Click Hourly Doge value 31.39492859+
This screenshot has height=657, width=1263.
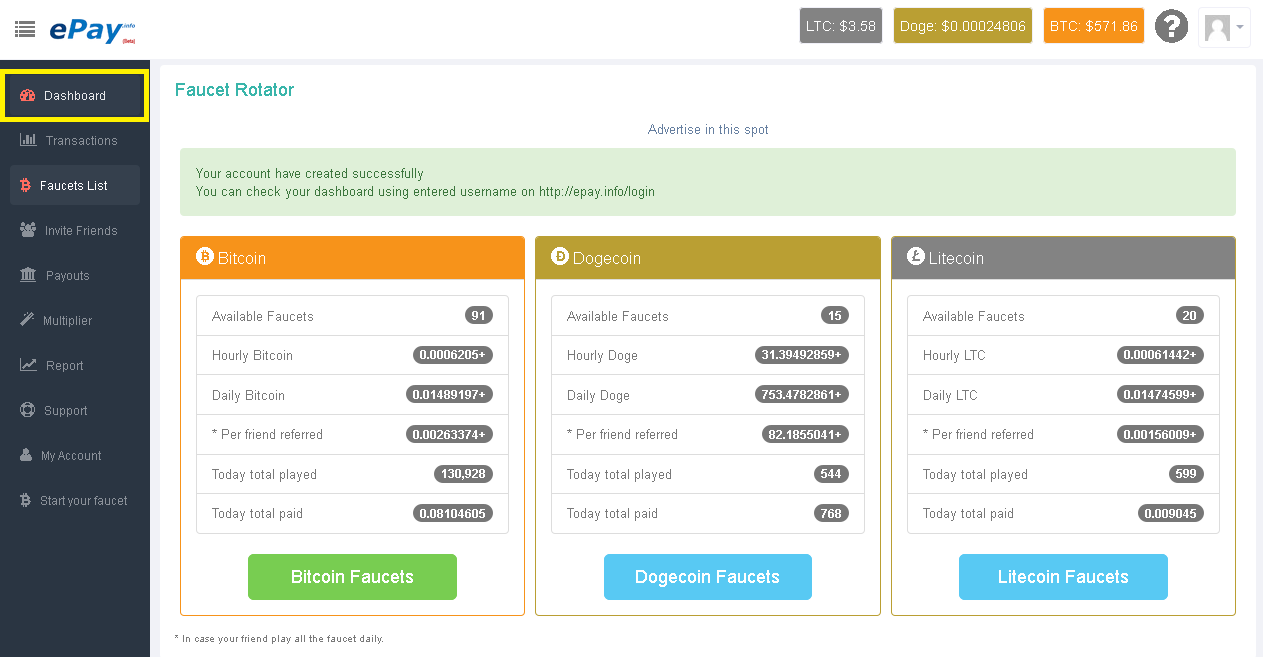pyautogui.click(x=802, y=355)
